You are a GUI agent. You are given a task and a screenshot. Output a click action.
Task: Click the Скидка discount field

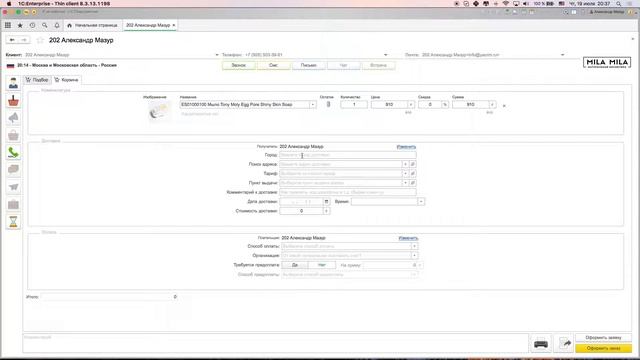pyautogui.click(x=430, y=105)
